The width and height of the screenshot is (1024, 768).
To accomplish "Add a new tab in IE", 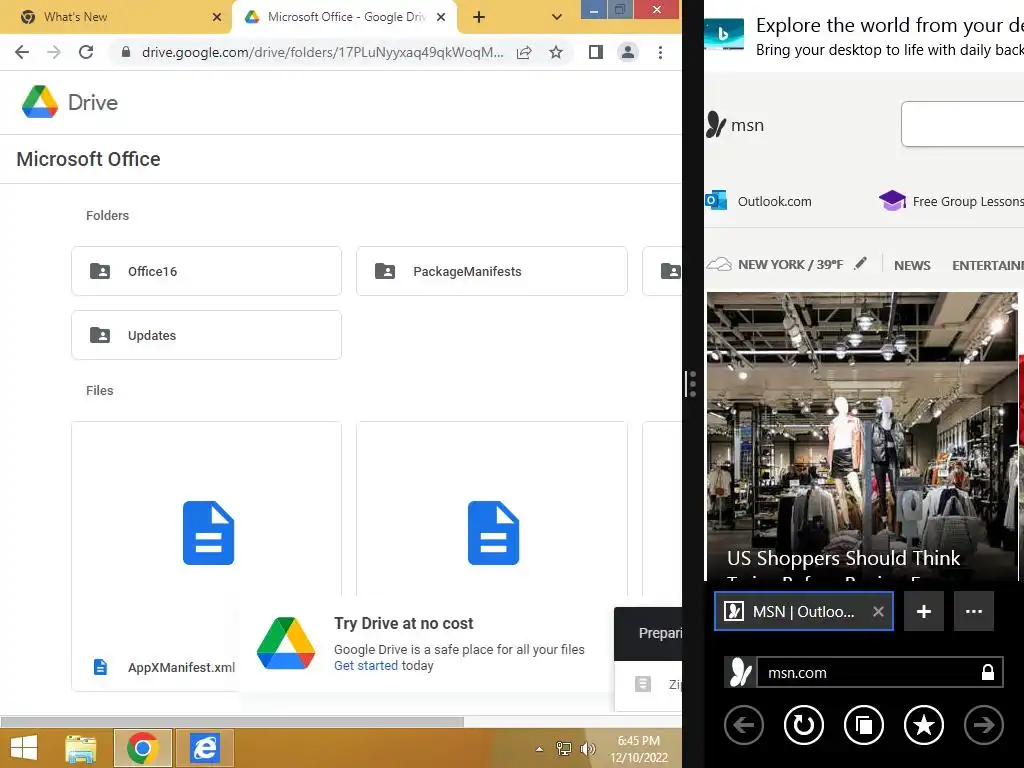I will coord(923,611).
